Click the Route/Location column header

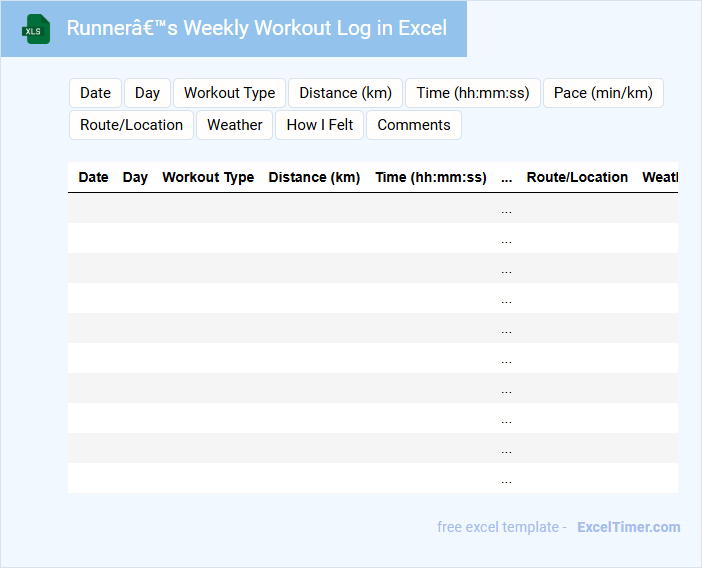point(577,177)
